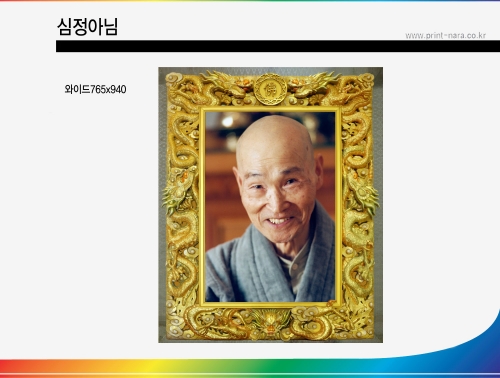
Task: Open the www.print-nara.co.kr link
Action: point(445,35)
